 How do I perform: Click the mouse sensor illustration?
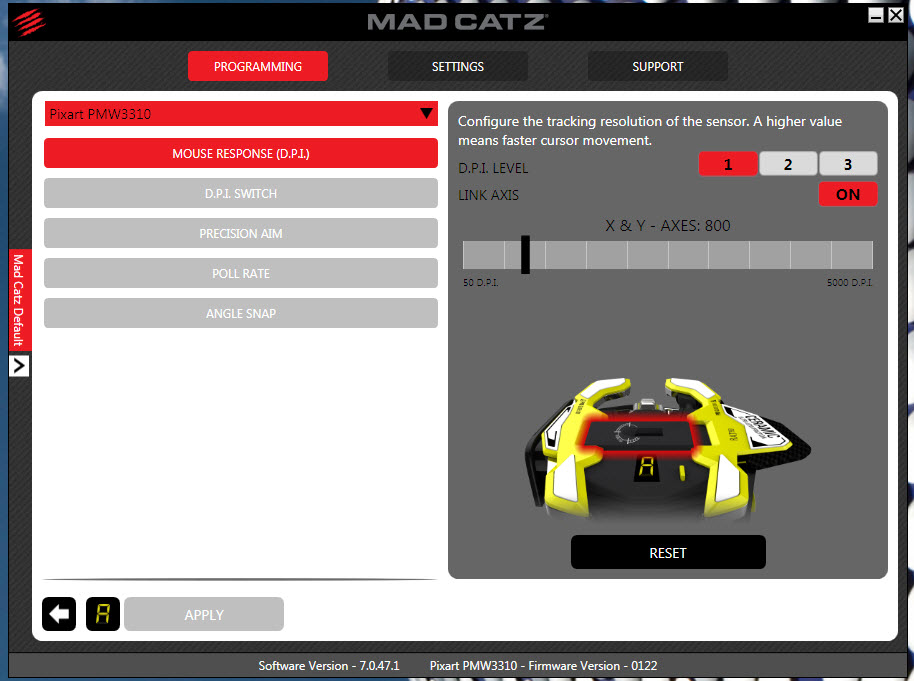667,449
